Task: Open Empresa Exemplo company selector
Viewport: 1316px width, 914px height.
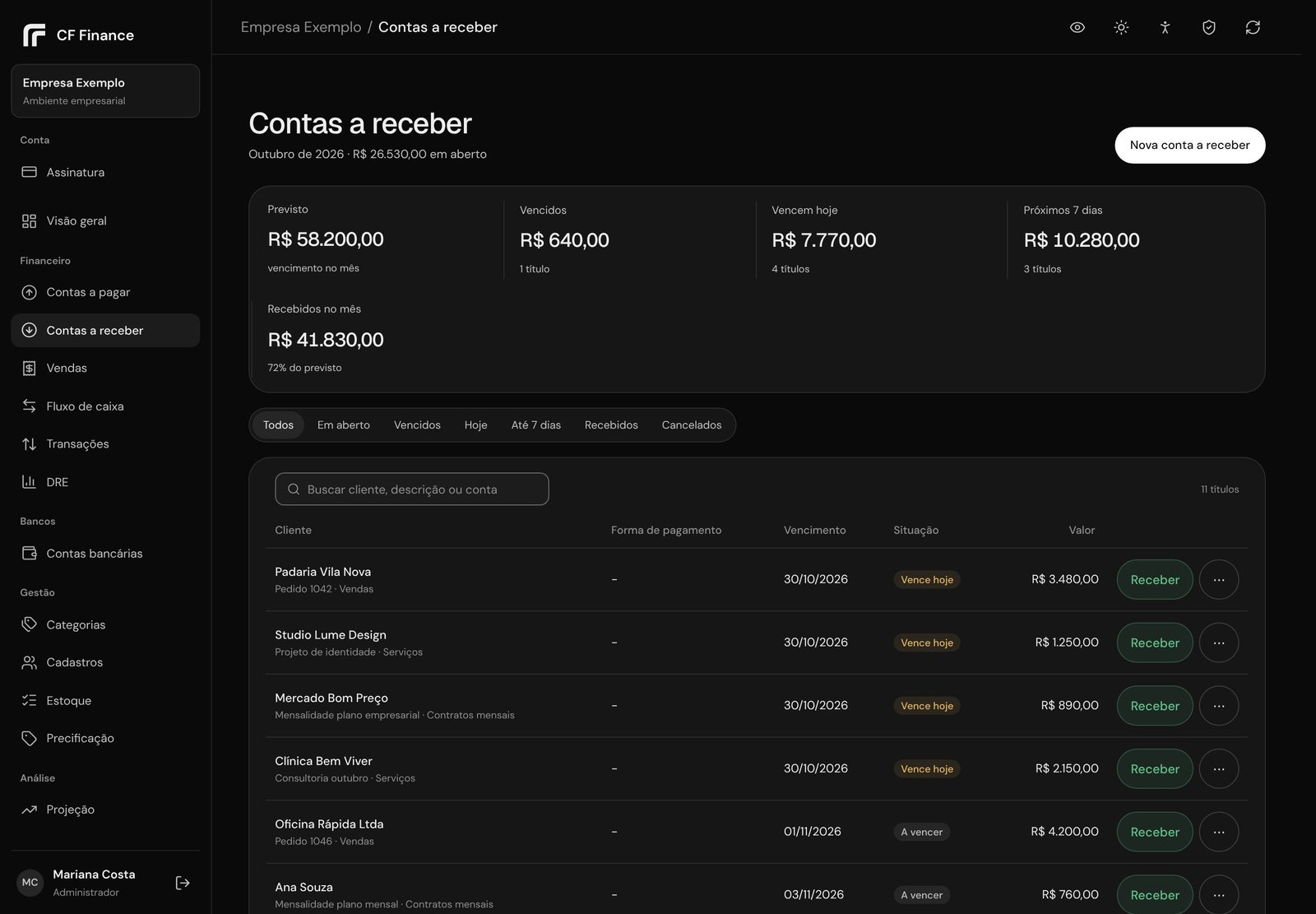Action: coord(105,90)
